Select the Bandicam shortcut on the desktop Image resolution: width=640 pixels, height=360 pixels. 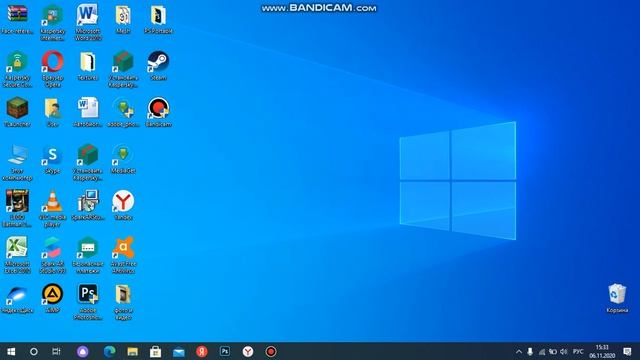[x=158, y=112]
